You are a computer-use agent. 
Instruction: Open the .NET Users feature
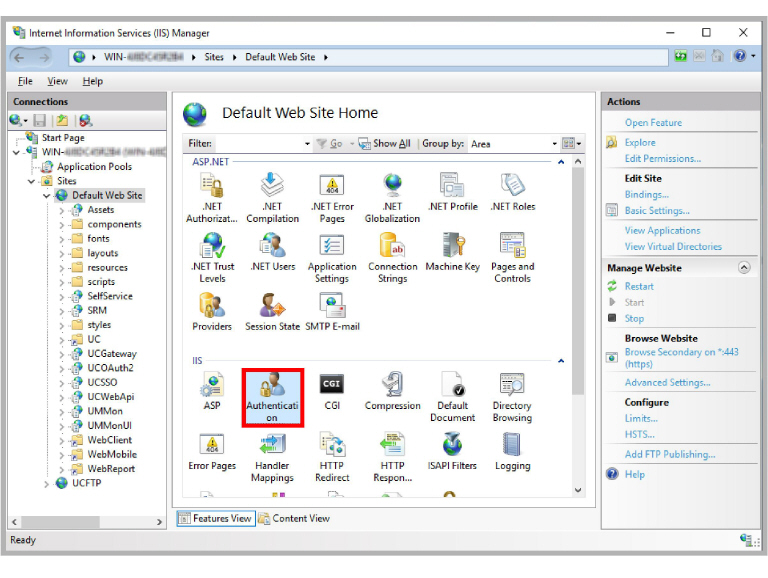(273, 252)
